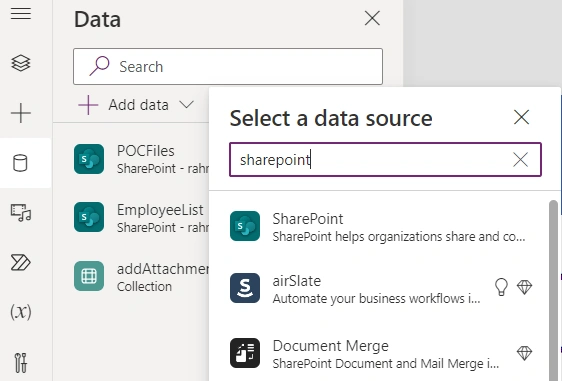Click the SharePoint connector icon

[x=245, y=226]
